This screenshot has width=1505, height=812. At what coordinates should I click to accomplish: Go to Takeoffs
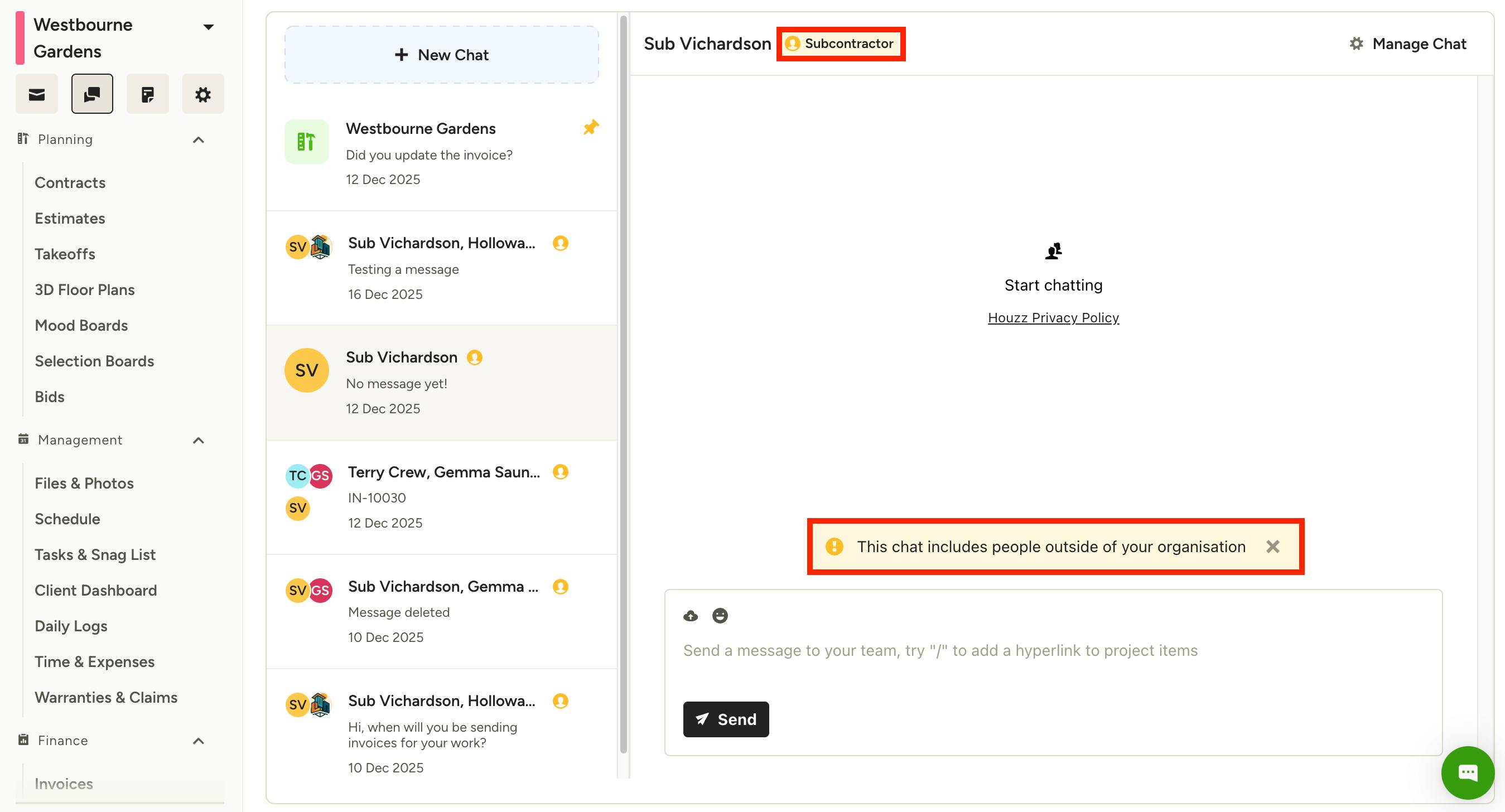click(x=65, y=254)
